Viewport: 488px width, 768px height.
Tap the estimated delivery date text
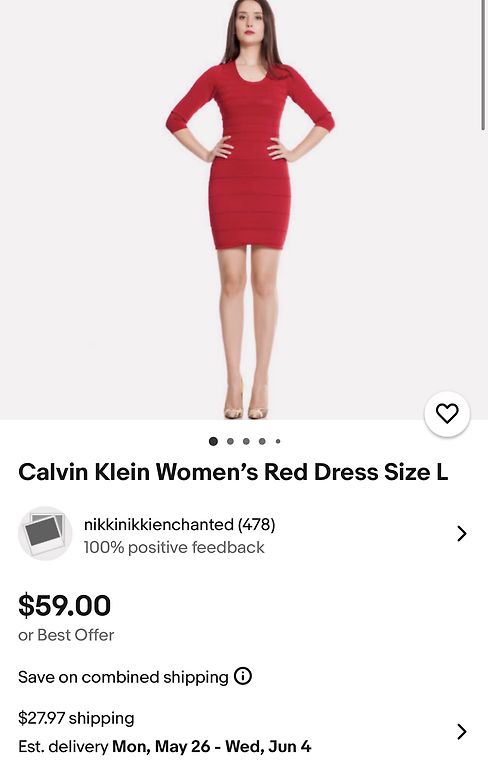(165, 746)
